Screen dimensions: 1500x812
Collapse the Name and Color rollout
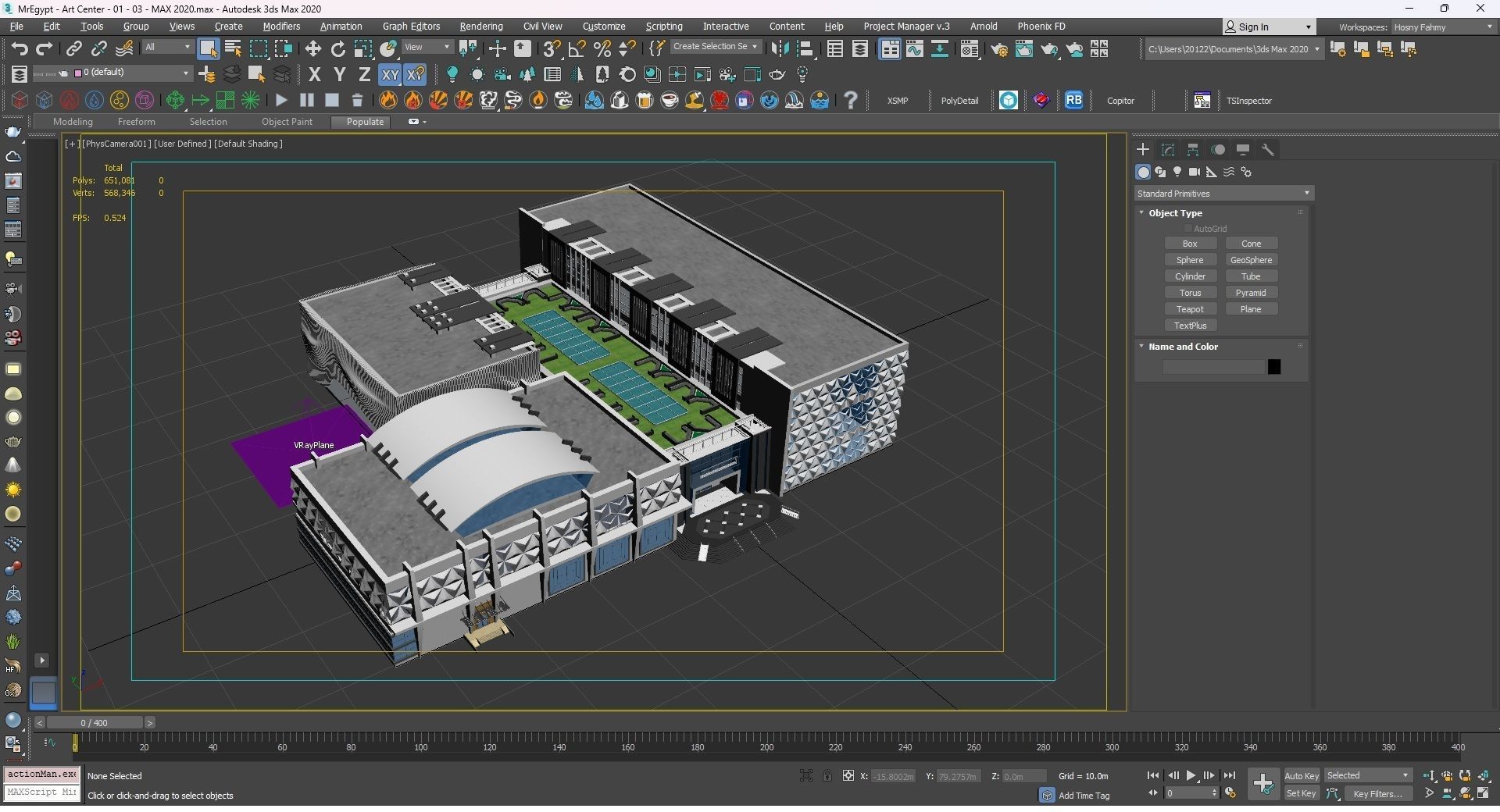(1141, 346)
